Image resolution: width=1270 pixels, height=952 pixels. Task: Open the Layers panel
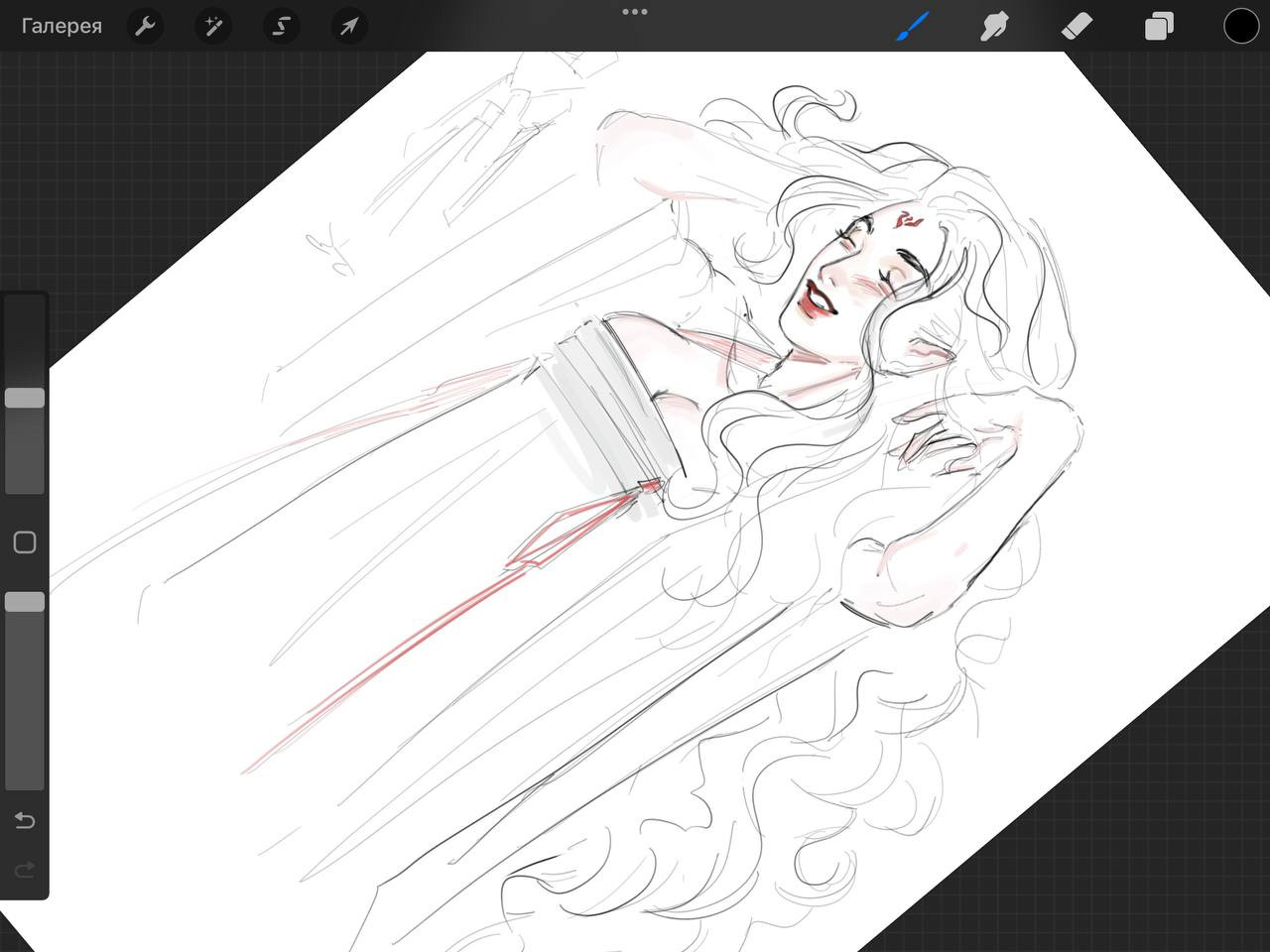coord(1159,27)
